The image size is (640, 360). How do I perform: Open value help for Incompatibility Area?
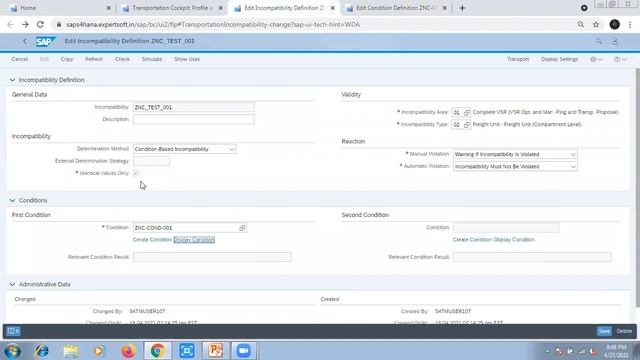point(467,112)
